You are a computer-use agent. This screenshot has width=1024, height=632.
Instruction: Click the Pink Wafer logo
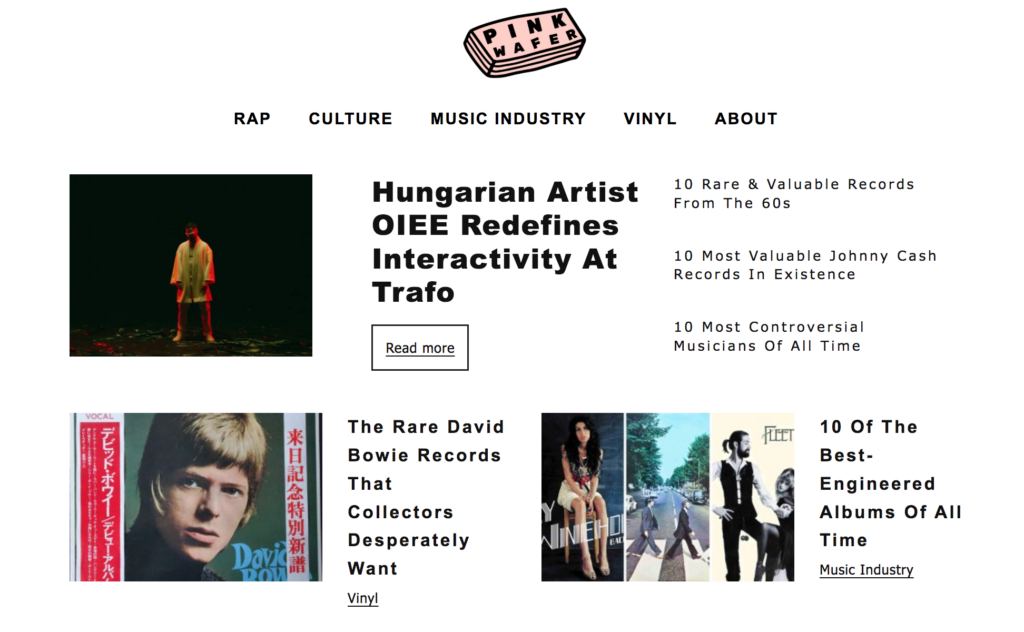pyautogui.click(x=524, y=42)
